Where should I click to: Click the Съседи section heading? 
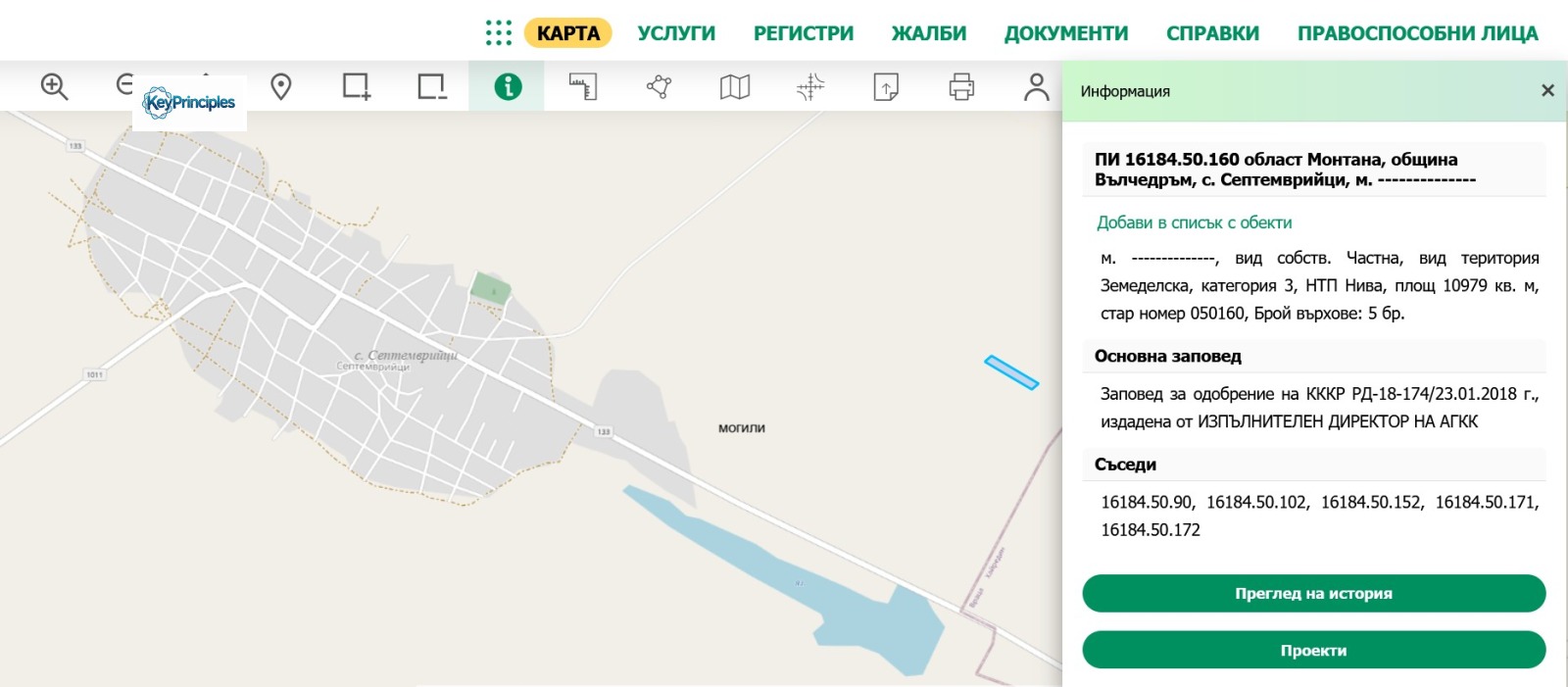pyautogui.click(x=1125, y=465)
